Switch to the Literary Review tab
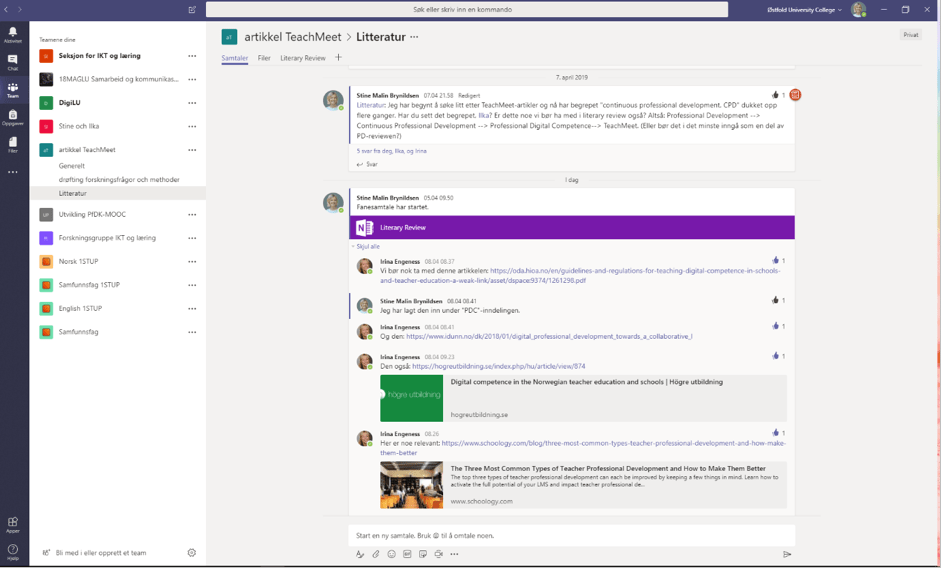 click(302, 58)
